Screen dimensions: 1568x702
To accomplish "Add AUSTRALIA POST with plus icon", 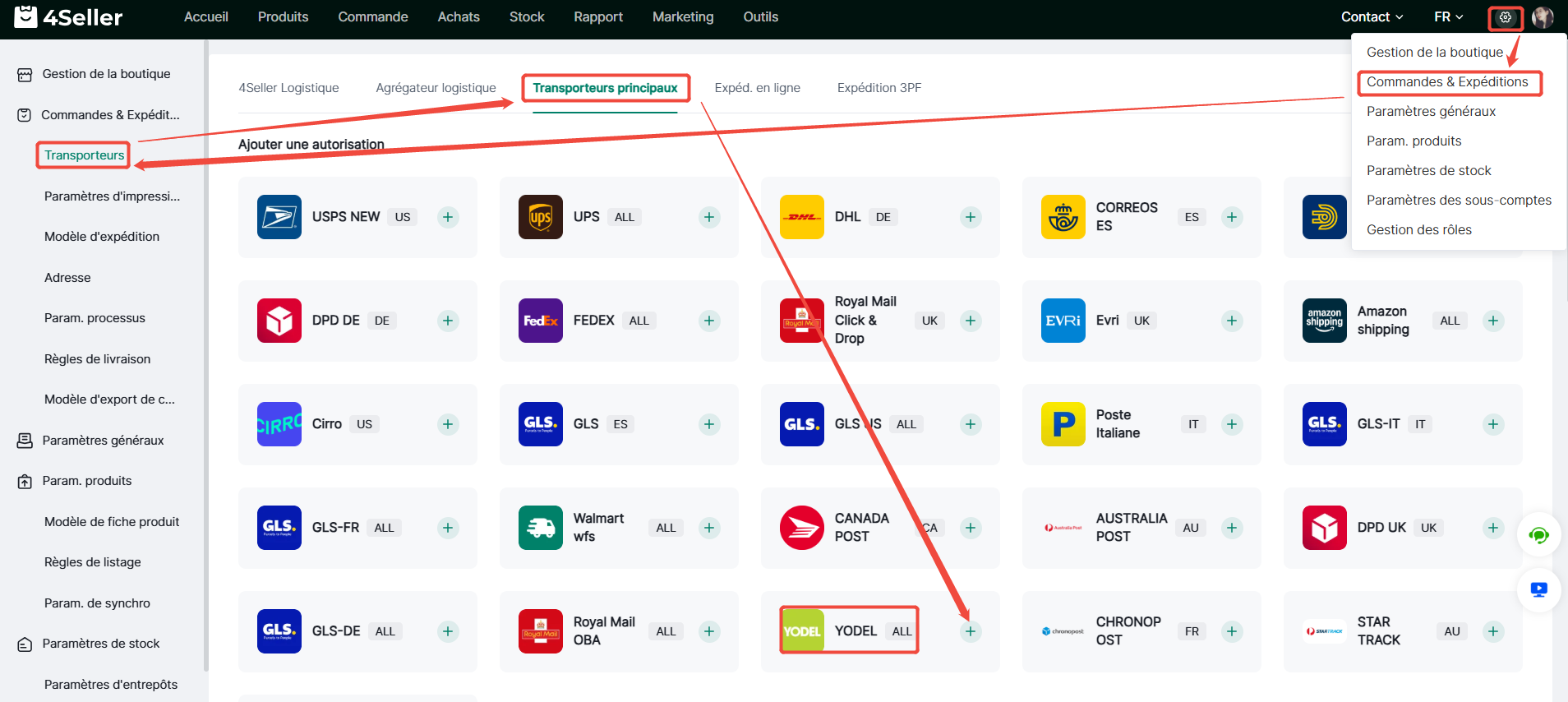I will 1232,528.
